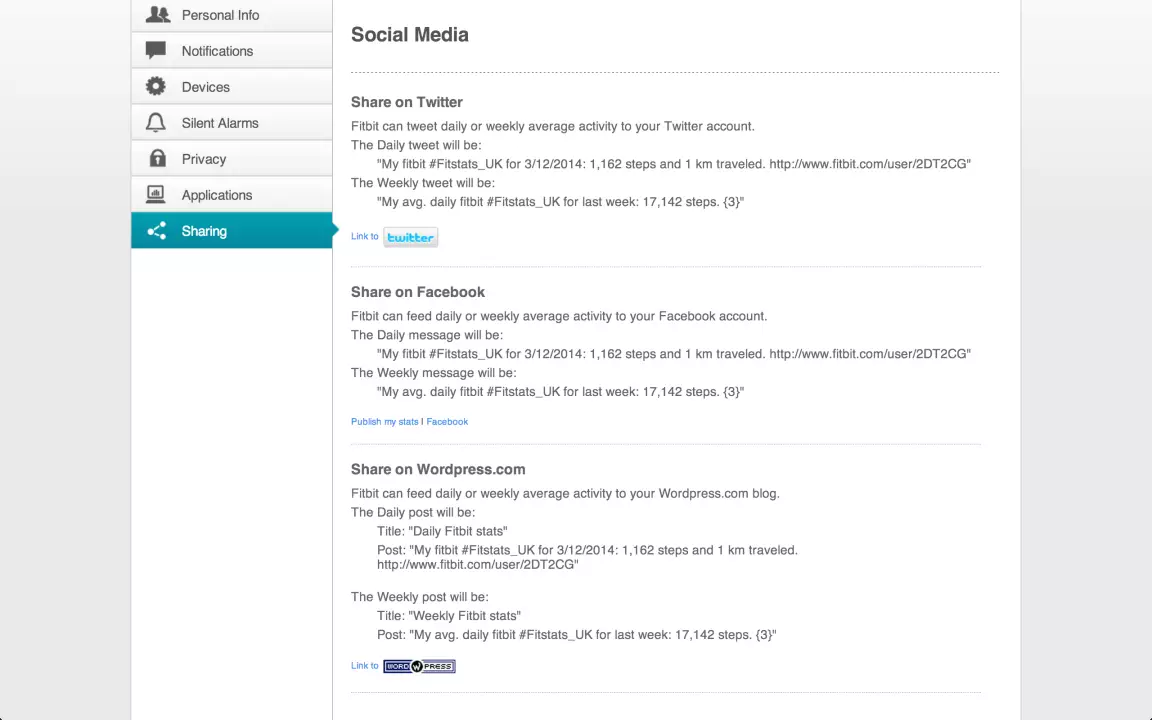This screenshot has height=720, width=1152.
Task: Click Link to text beside WordPress
Action: point(364,666)
